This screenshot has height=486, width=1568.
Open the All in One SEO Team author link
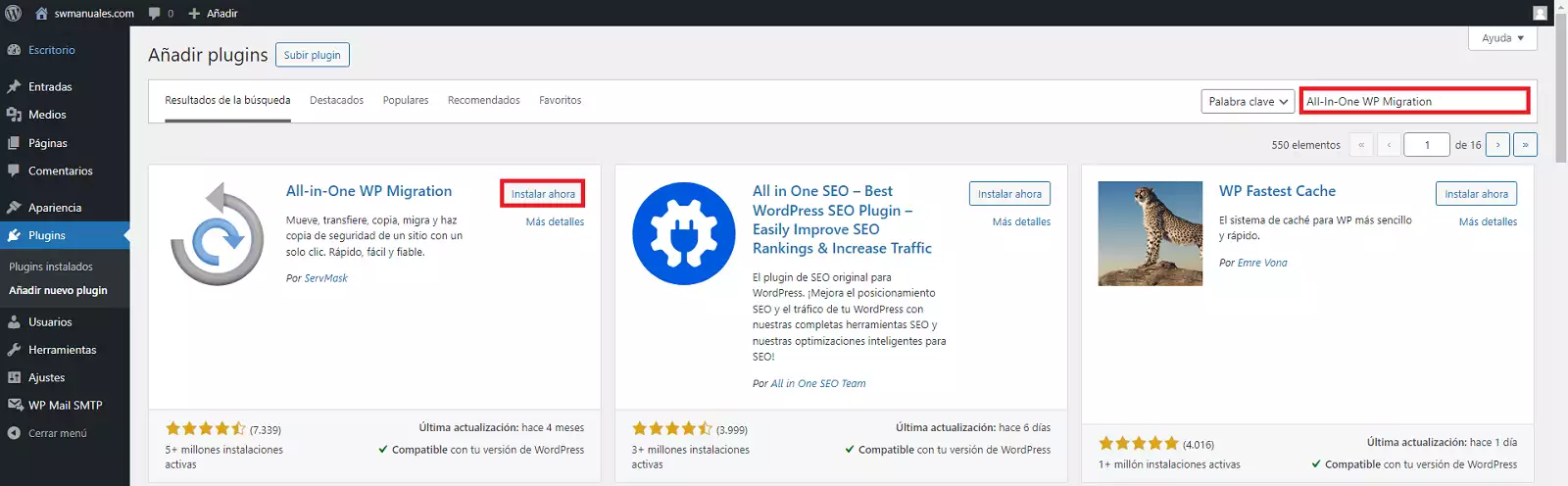point(818,384)
